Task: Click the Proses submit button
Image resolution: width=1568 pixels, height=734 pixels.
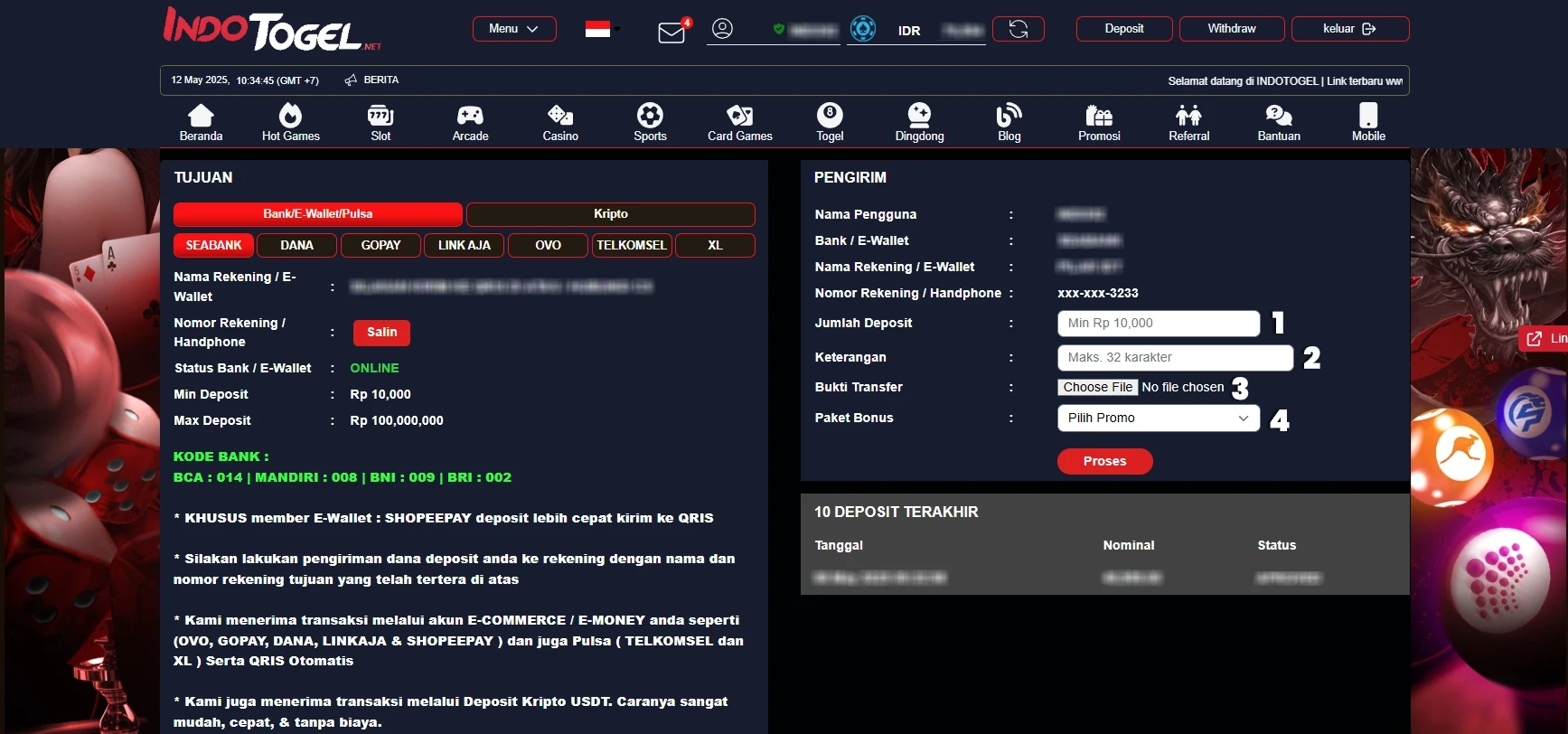Action: coord(1104,461)
